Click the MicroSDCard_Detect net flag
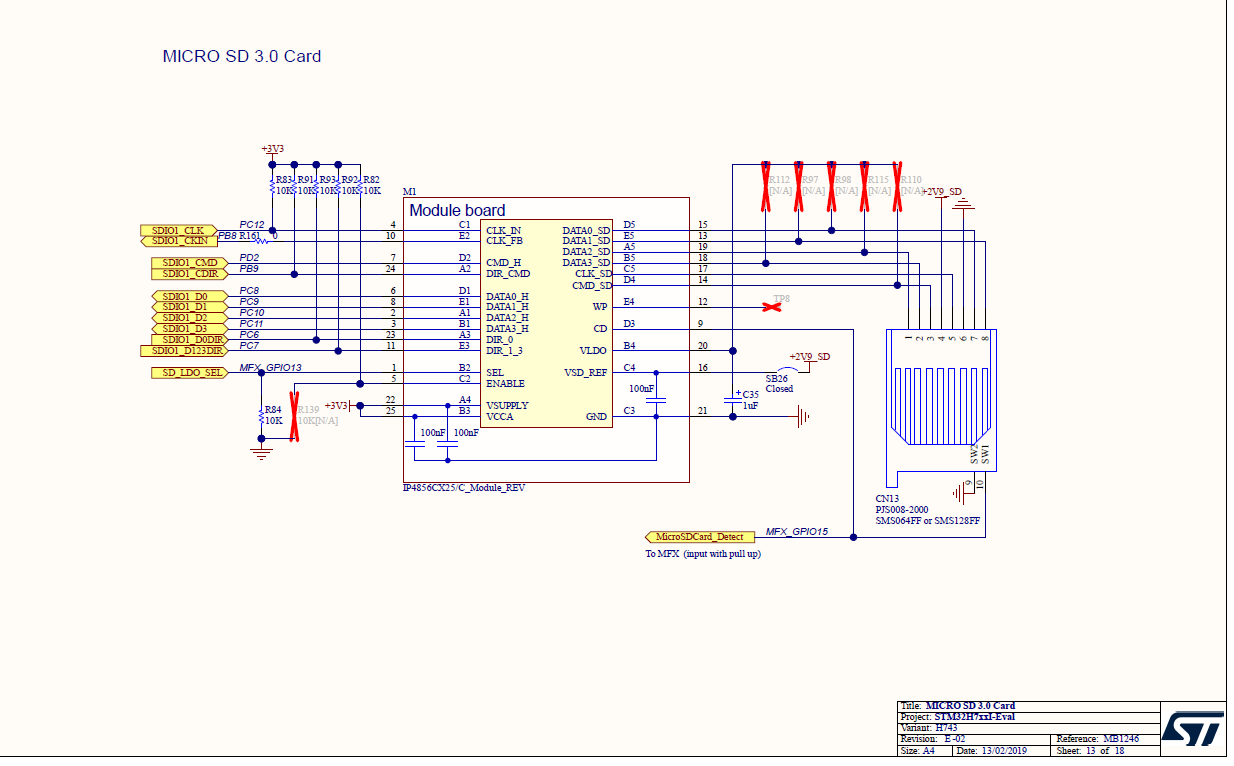The image size is (1234, 766). coord(700,537)
